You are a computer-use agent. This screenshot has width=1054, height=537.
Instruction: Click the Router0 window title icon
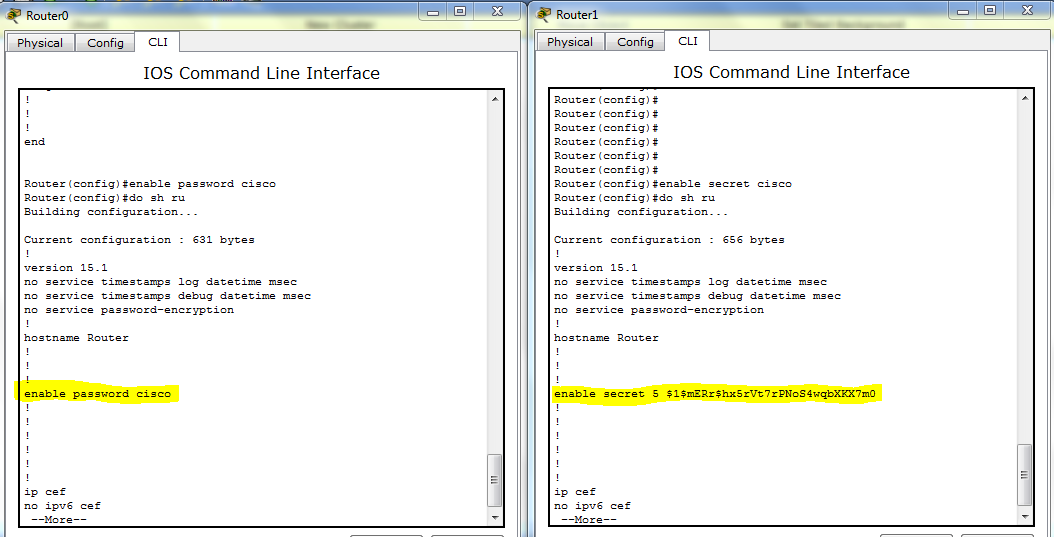point(13,14)
